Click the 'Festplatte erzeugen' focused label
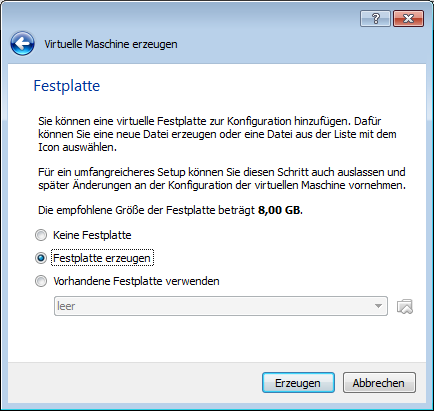Screen dimensions: 434x411 102,258
